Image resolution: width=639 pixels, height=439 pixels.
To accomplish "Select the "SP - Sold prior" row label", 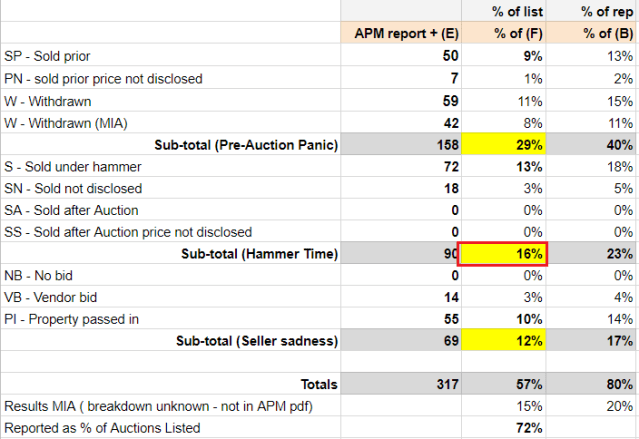I will point(47,56).
